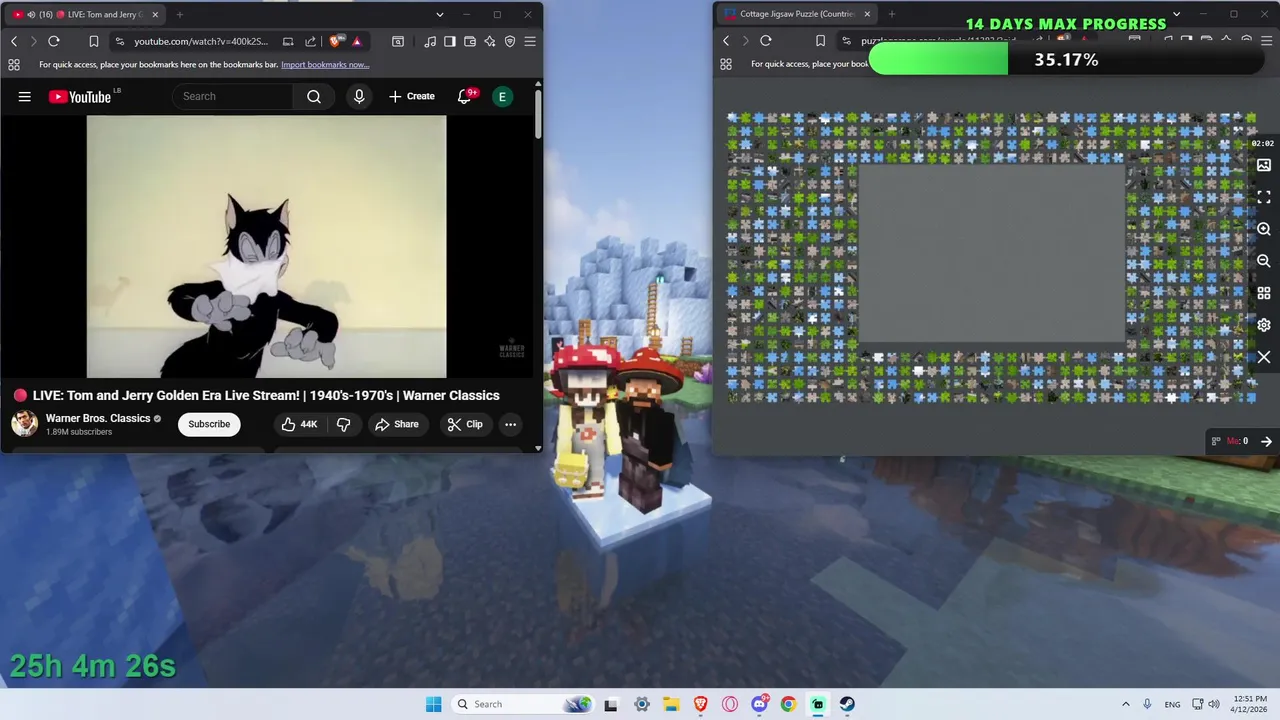
Task: Show the puzzle preview image icon
Action: point(1264,165)
